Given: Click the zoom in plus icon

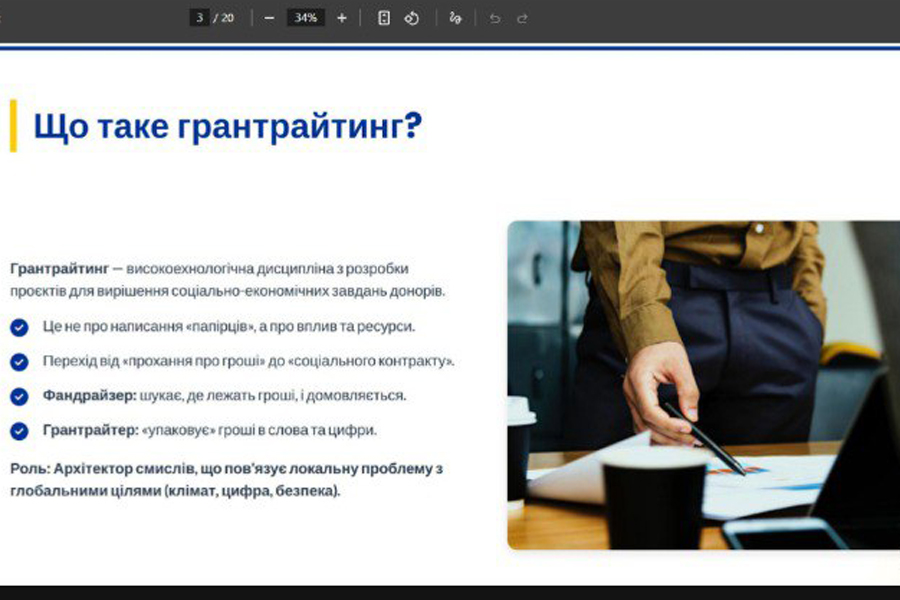Looking at the screenshot, I should 342,18.
